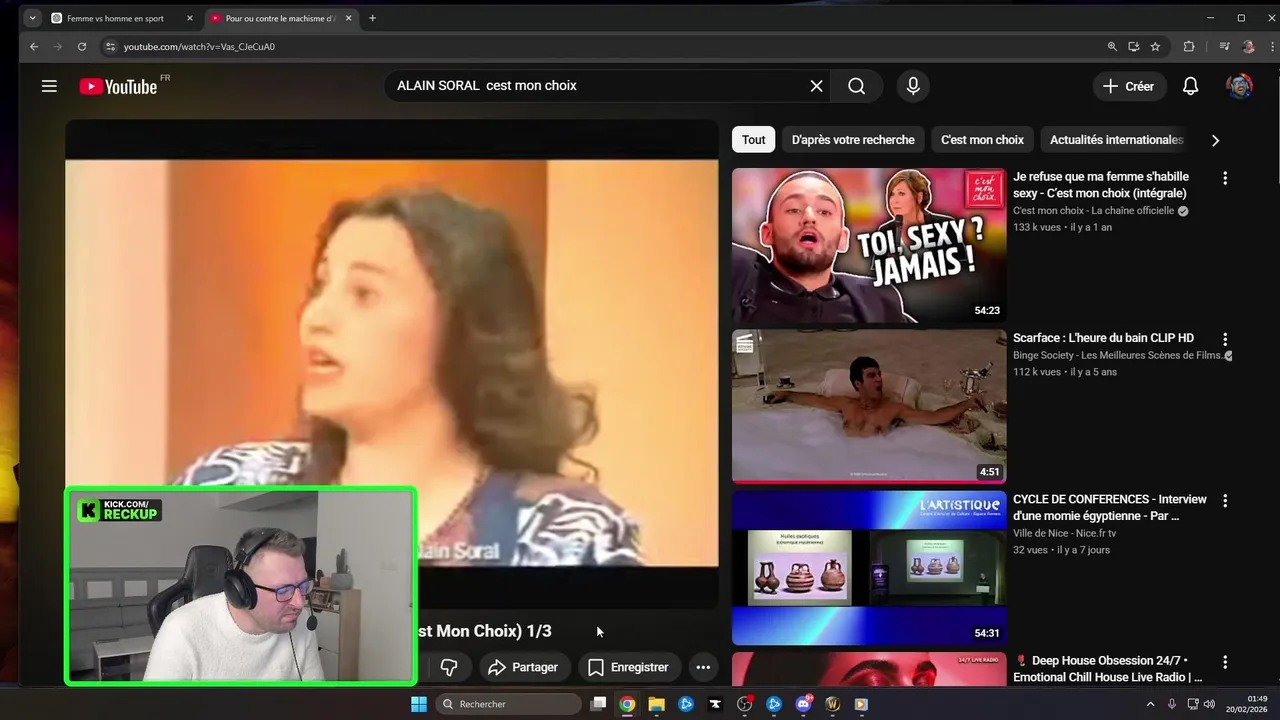Close the 'Femme vs homme en sport' tab

click(x=190, y=18)
